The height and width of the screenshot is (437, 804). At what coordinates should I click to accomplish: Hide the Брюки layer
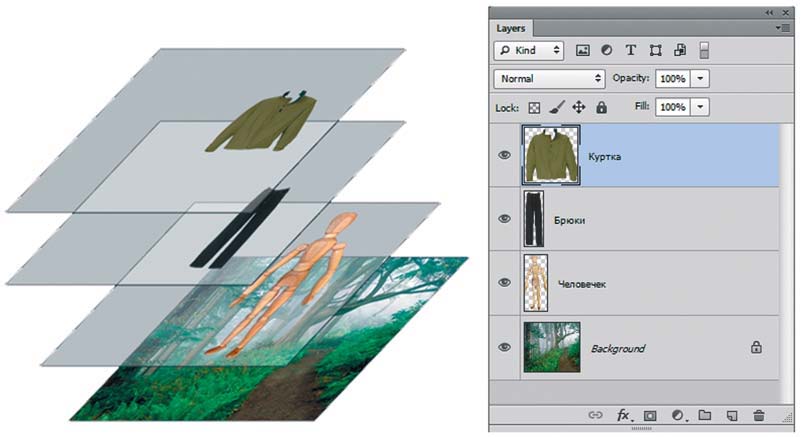pyautogui.click(x=505, y=218)
